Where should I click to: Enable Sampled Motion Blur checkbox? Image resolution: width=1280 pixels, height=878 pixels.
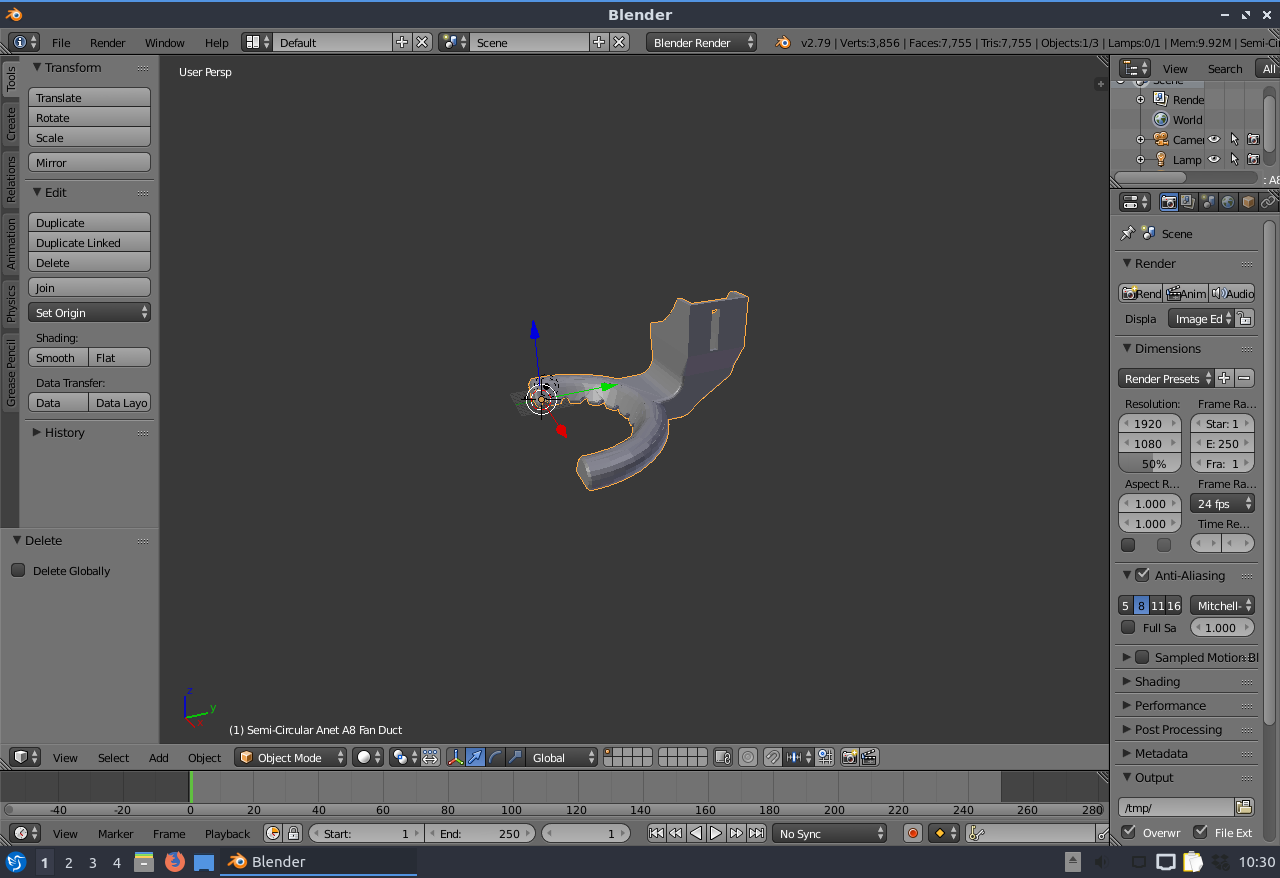point(1142,657)
